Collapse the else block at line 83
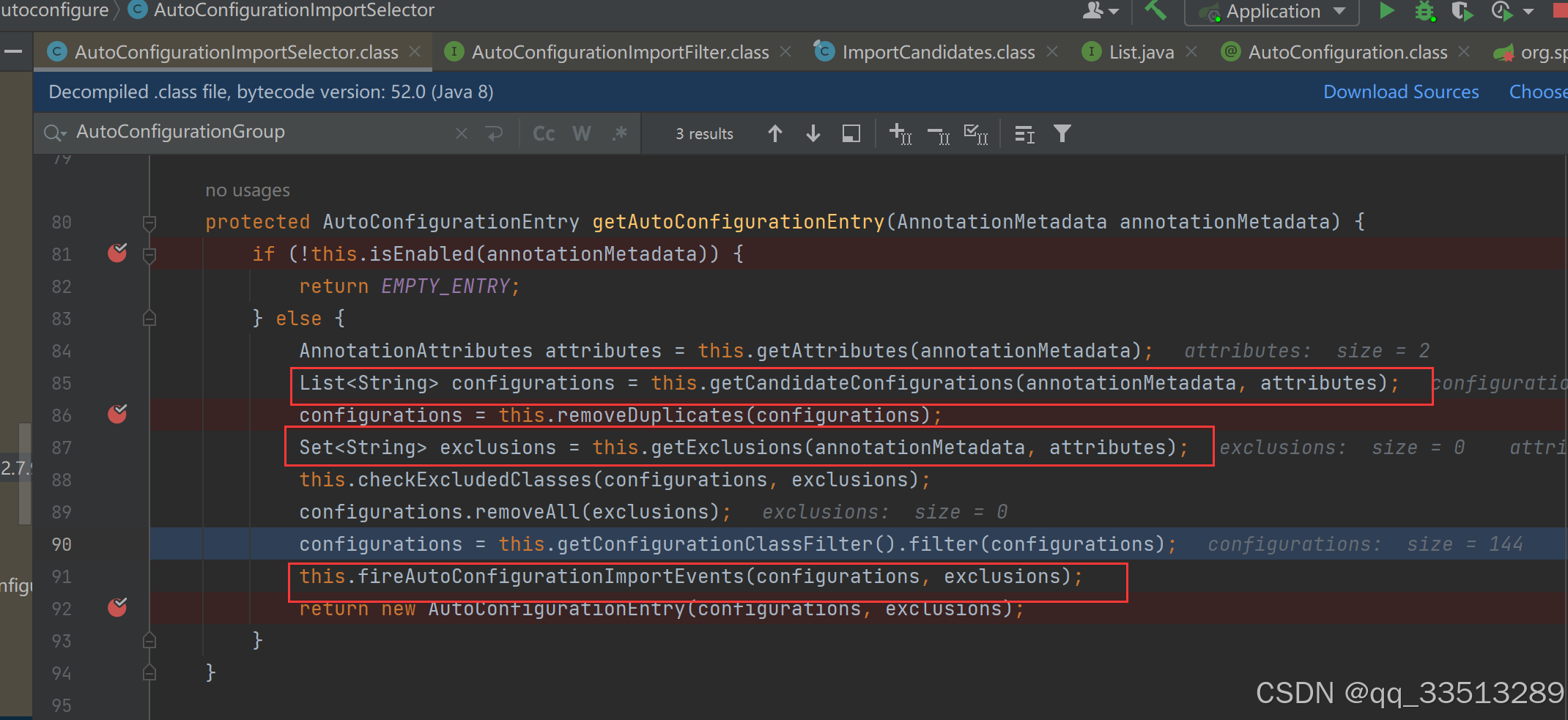The height and width of the screenshot is (720, 1568). click(x=149, y=318)
